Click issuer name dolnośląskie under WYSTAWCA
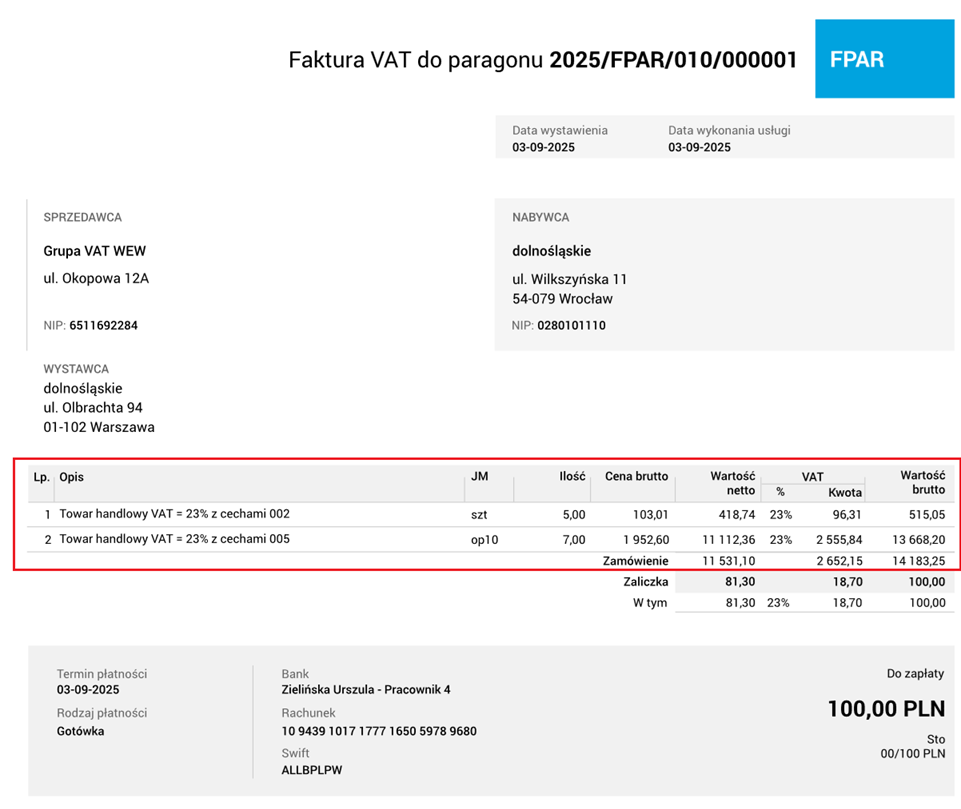Image resolution: width=961 pixels, height=809 pixels. (x=83, y=389)
